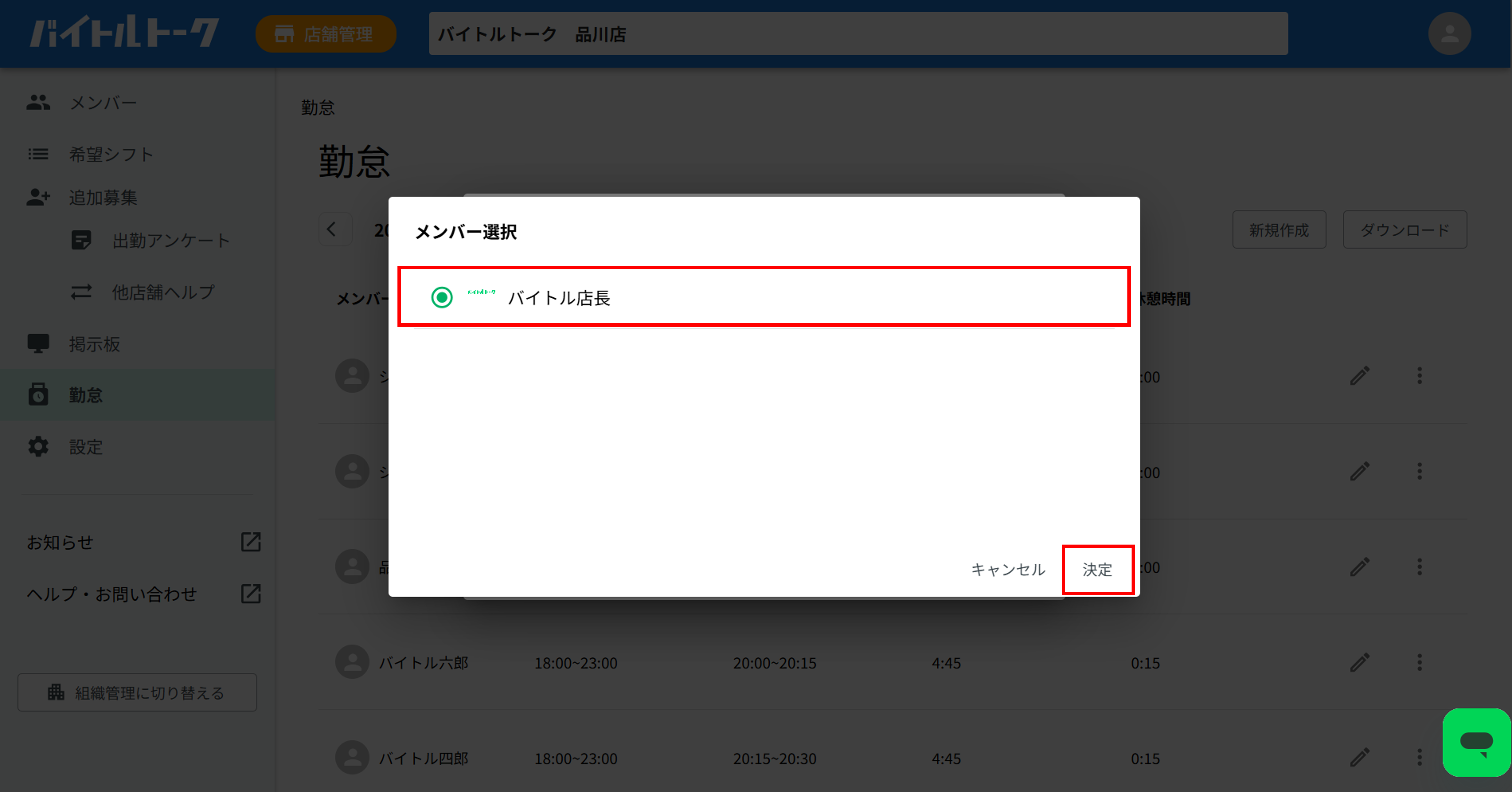Click the バイトル店長 name text

point(559,298)
